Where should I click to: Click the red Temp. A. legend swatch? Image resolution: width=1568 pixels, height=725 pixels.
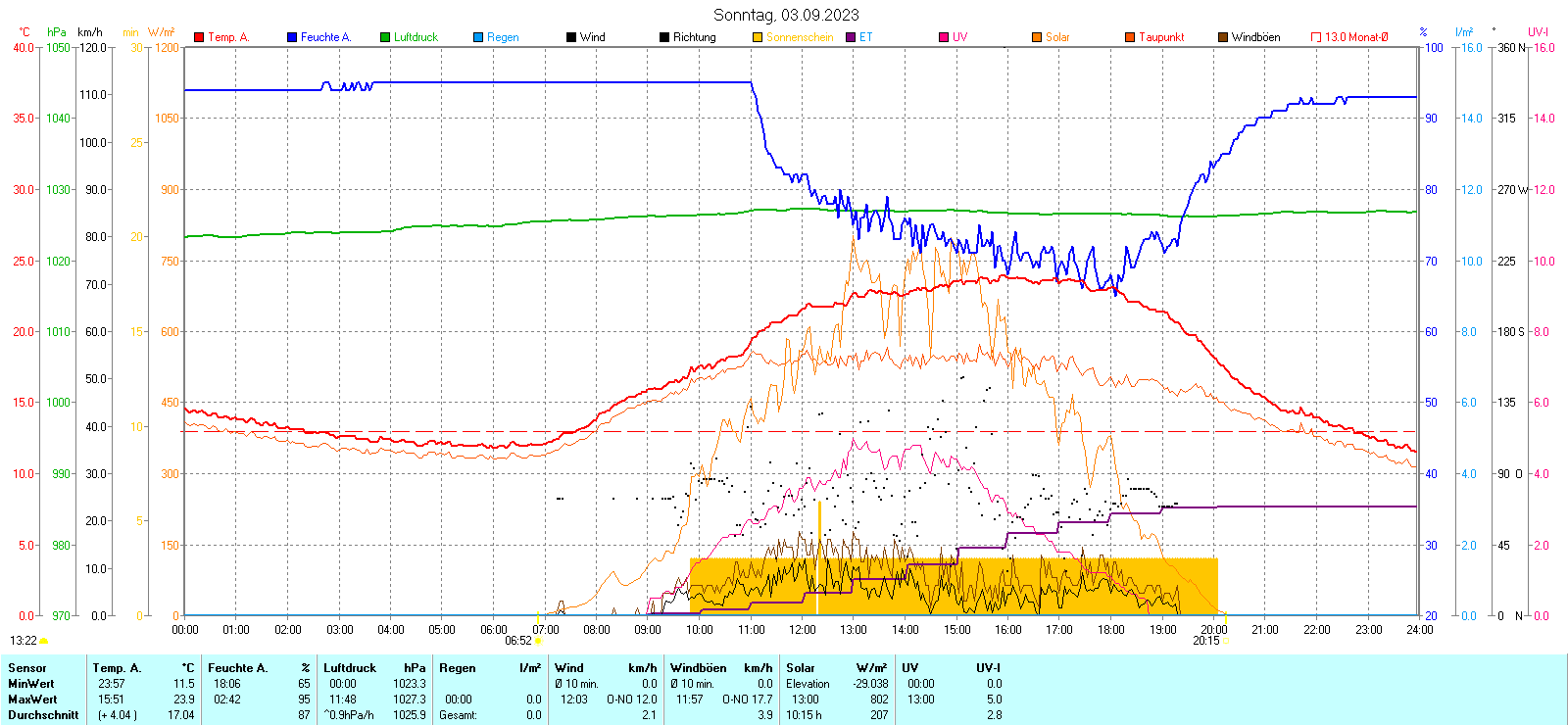tap(199, 37)
